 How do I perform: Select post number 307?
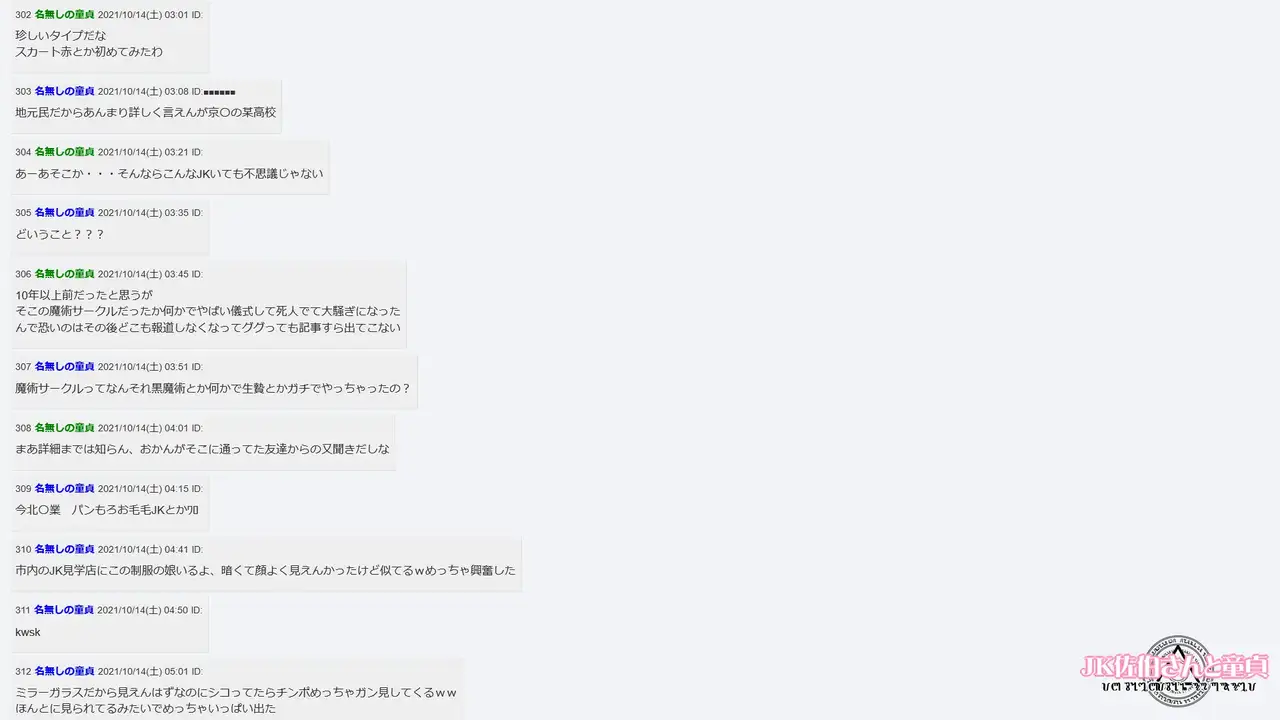click(x=23, y=367)
